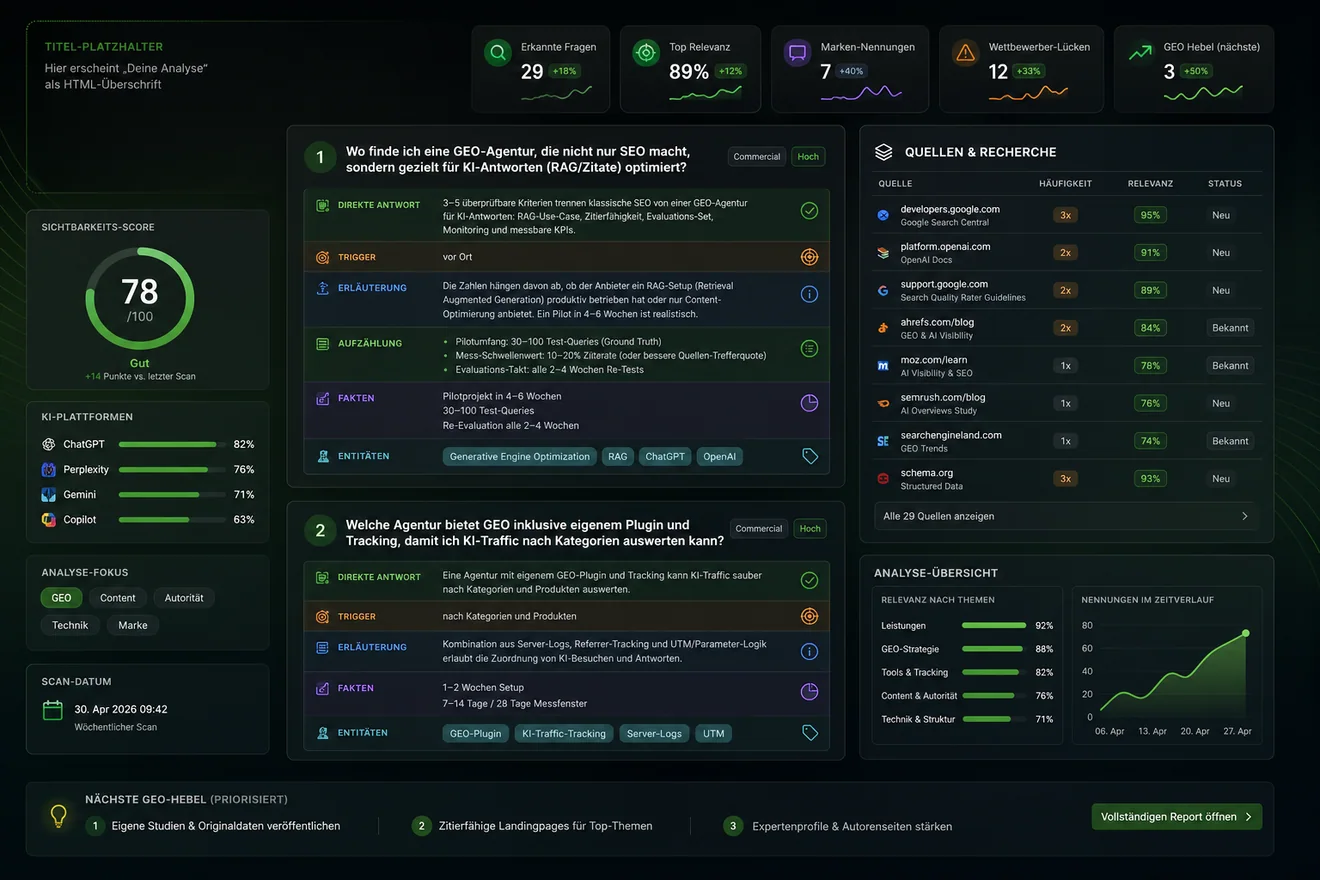This screenshot has height=880, width=1320.
Task: Expand question 1 about GEO-Agentur
Action: (517, 159)
